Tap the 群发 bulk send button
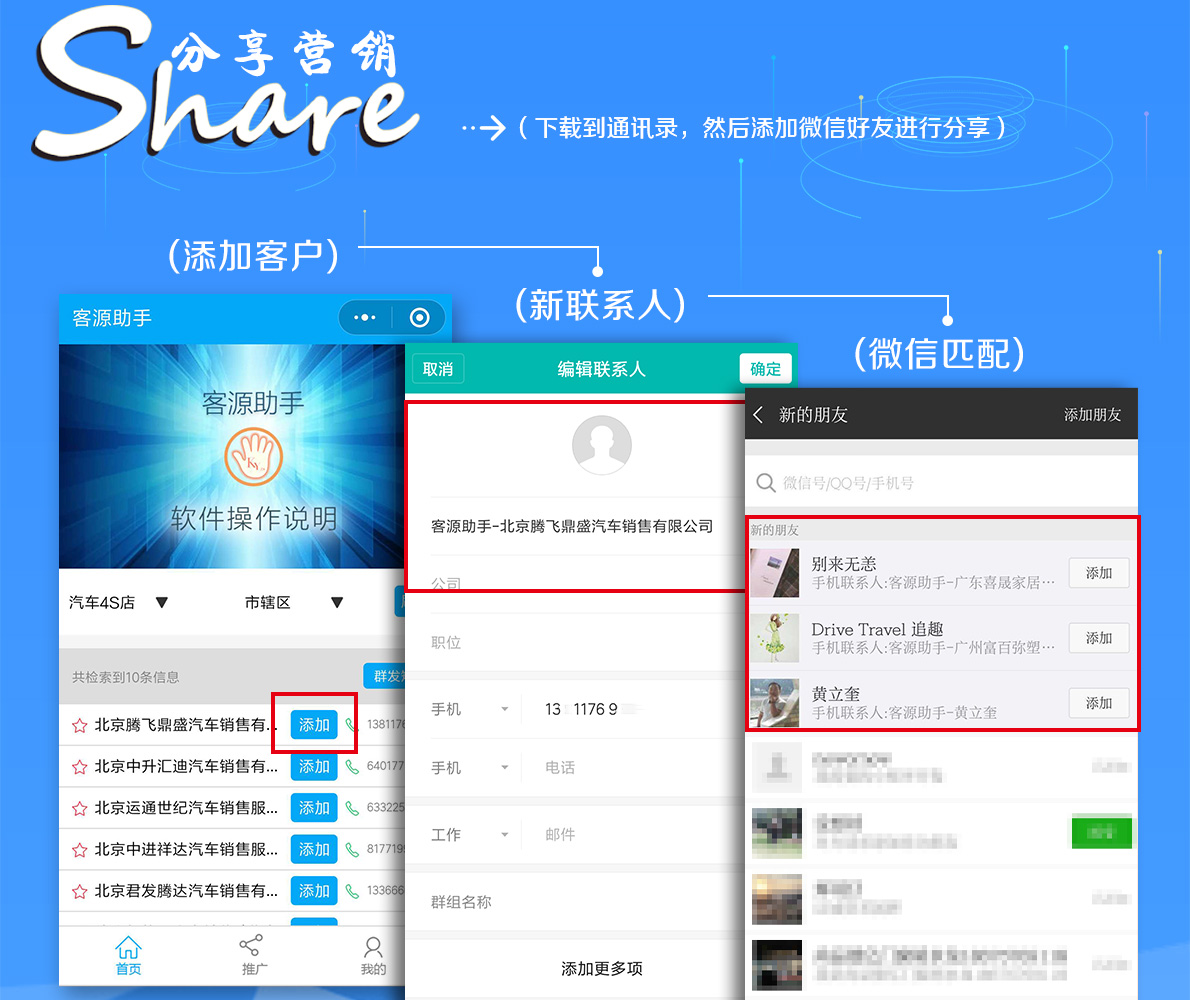Viewport: 1190px width, 1000px height. tap(385, 676)
